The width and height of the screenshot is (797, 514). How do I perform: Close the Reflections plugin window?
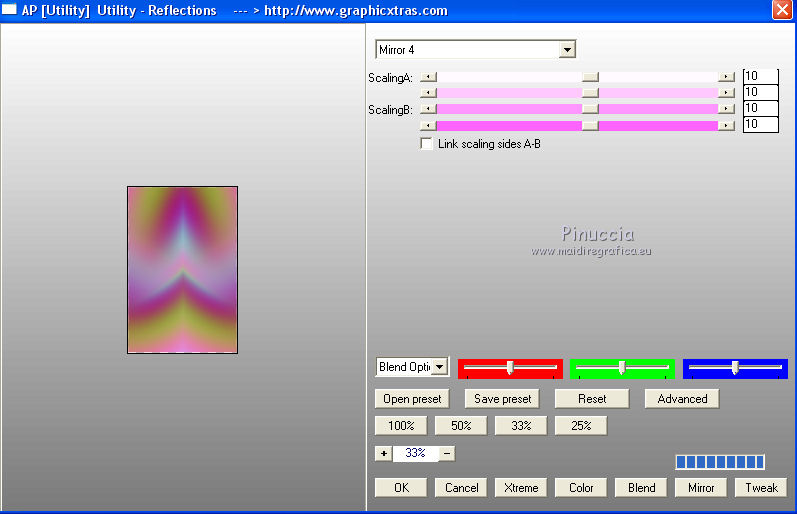(782, 10)
